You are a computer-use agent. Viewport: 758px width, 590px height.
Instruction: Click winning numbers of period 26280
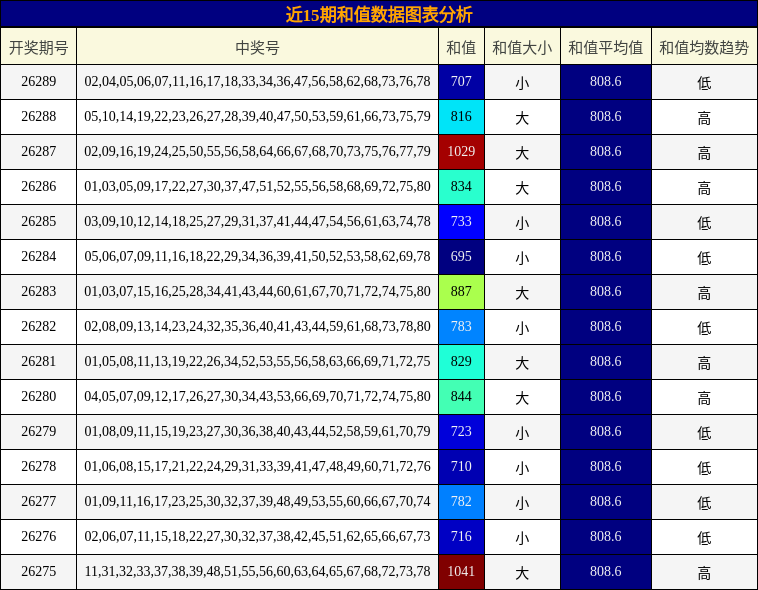pos(257,397)
